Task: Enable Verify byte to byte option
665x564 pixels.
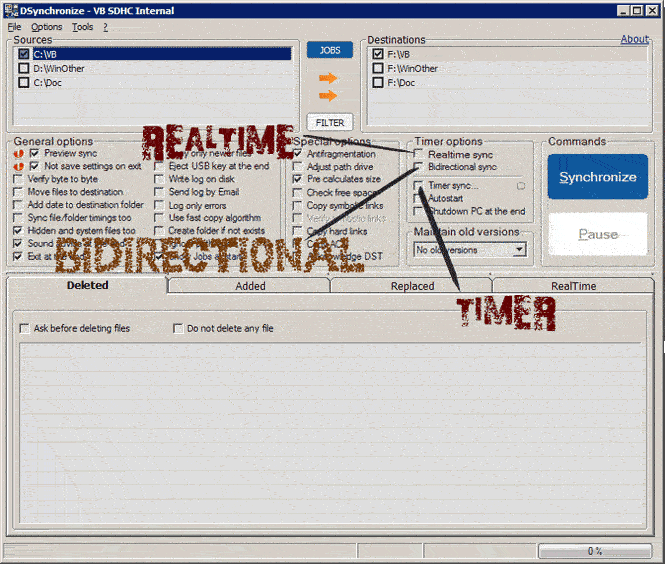Action: coord(18,179)
